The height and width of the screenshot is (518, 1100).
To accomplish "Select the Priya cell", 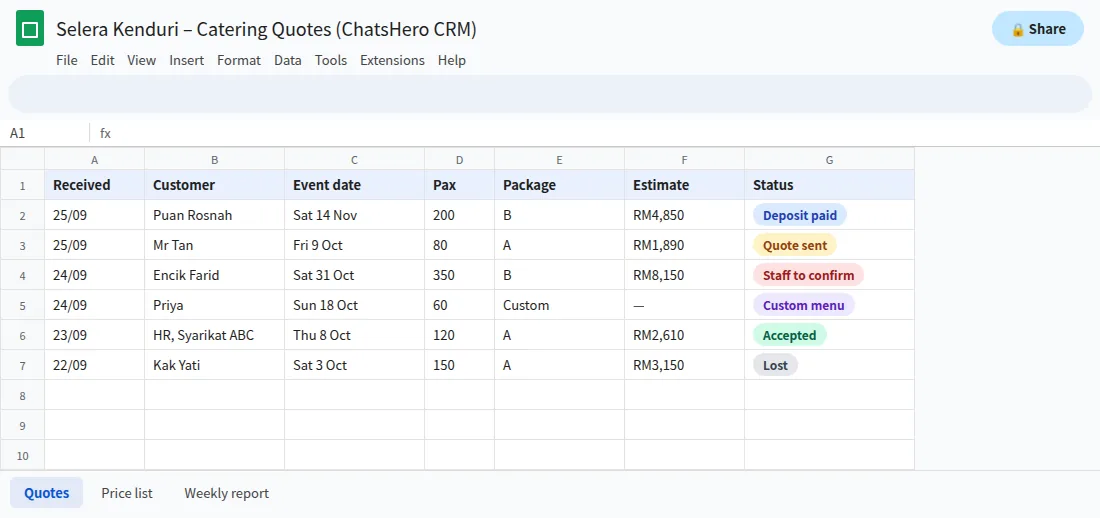I will [215, 305].
